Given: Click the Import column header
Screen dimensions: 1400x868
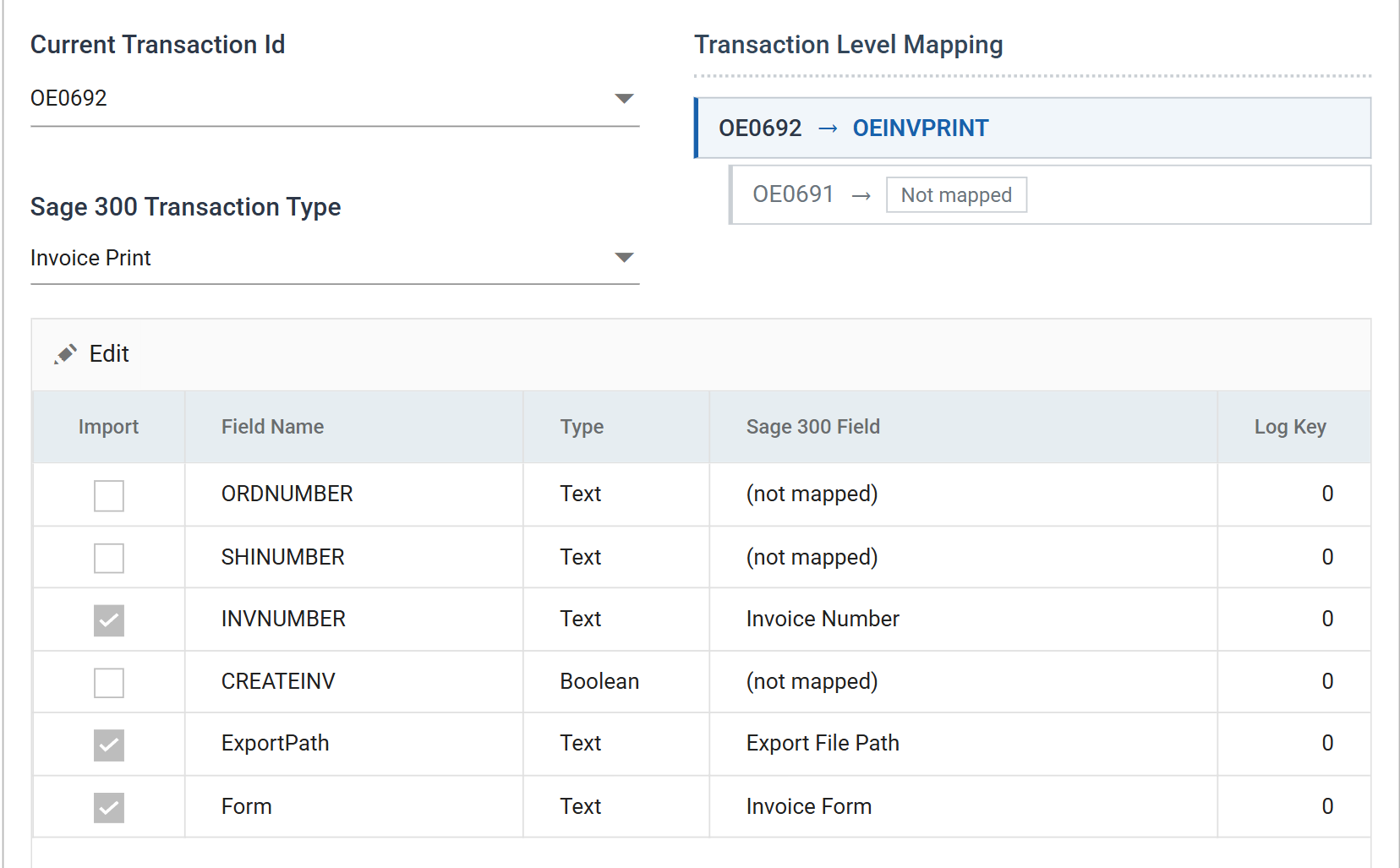Looking at the screenshot, I should tap(108, 427).
